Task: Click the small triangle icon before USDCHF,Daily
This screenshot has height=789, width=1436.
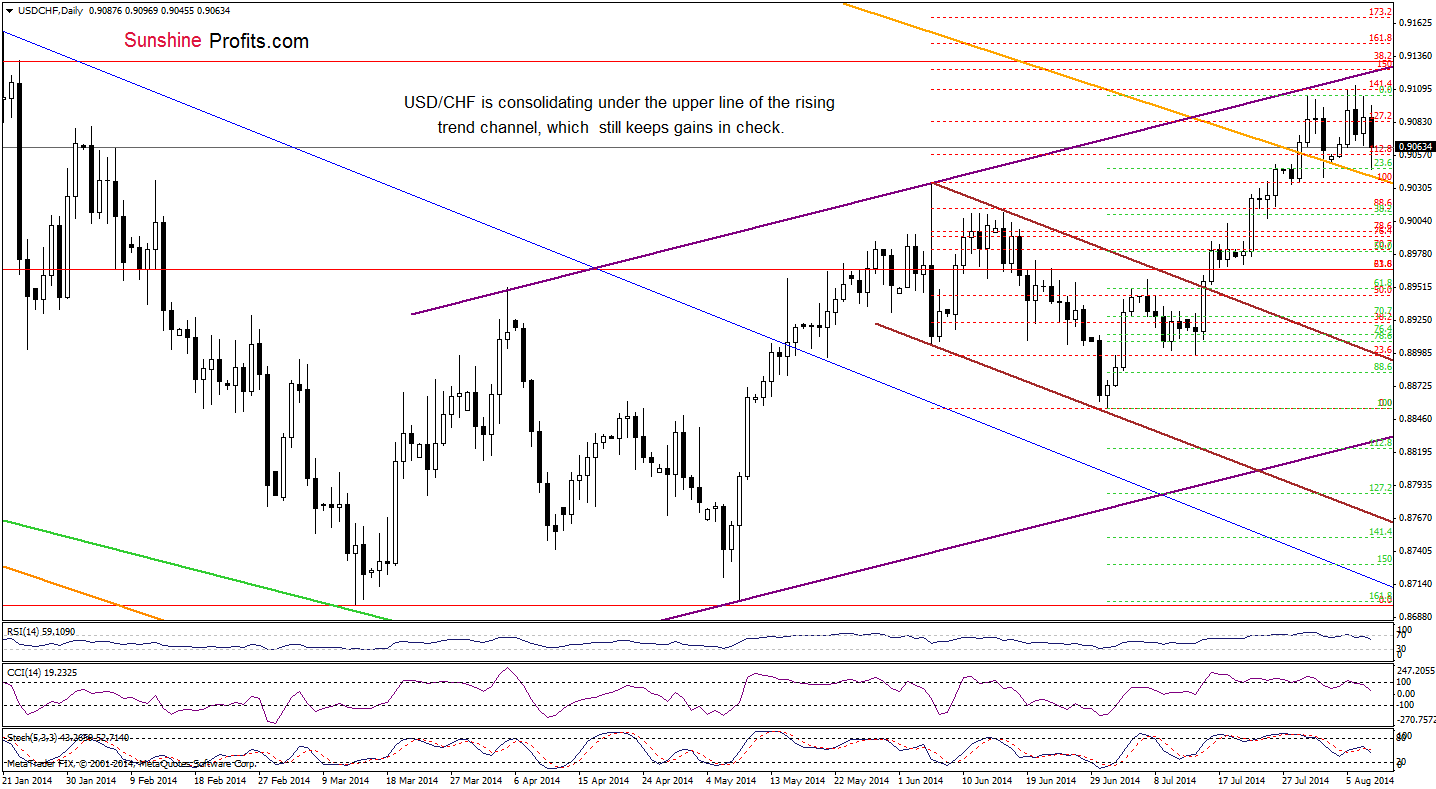Action: tap(9, 9)
